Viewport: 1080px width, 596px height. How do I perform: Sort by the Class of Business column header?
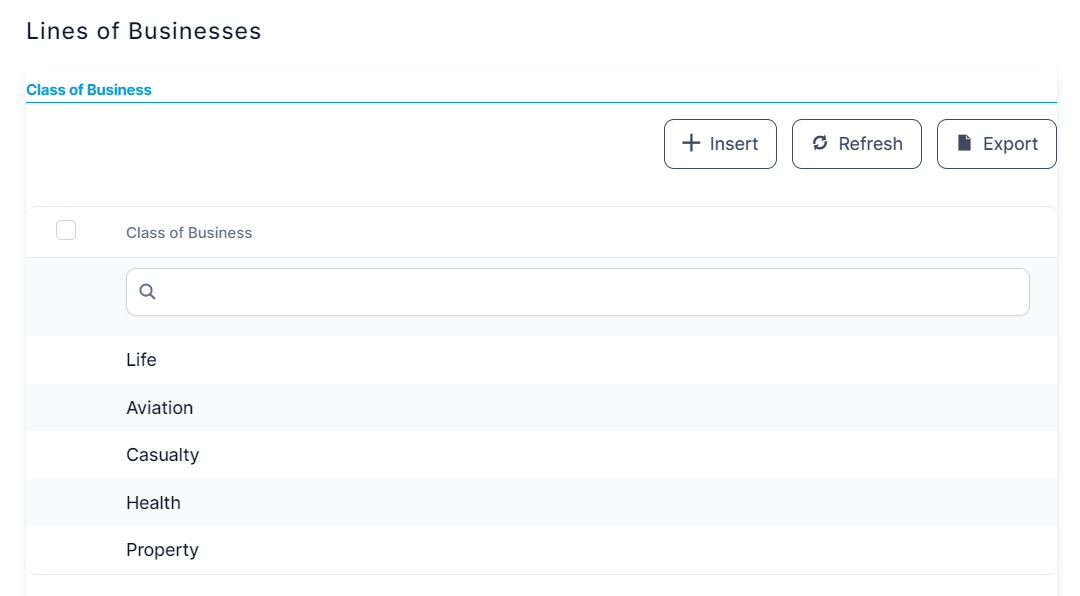189,233
